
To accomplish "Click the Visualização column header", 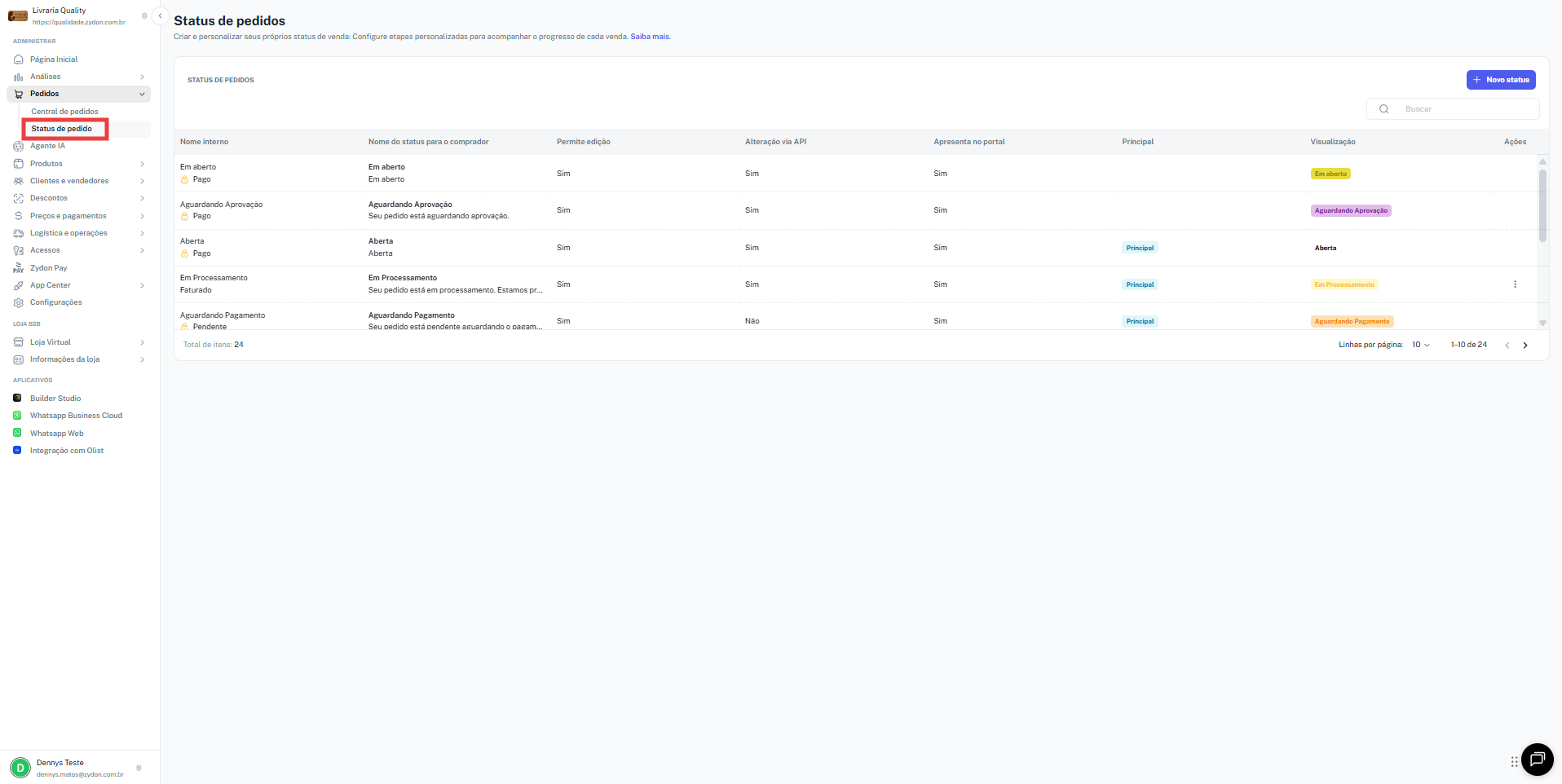I will (1333, 142).
